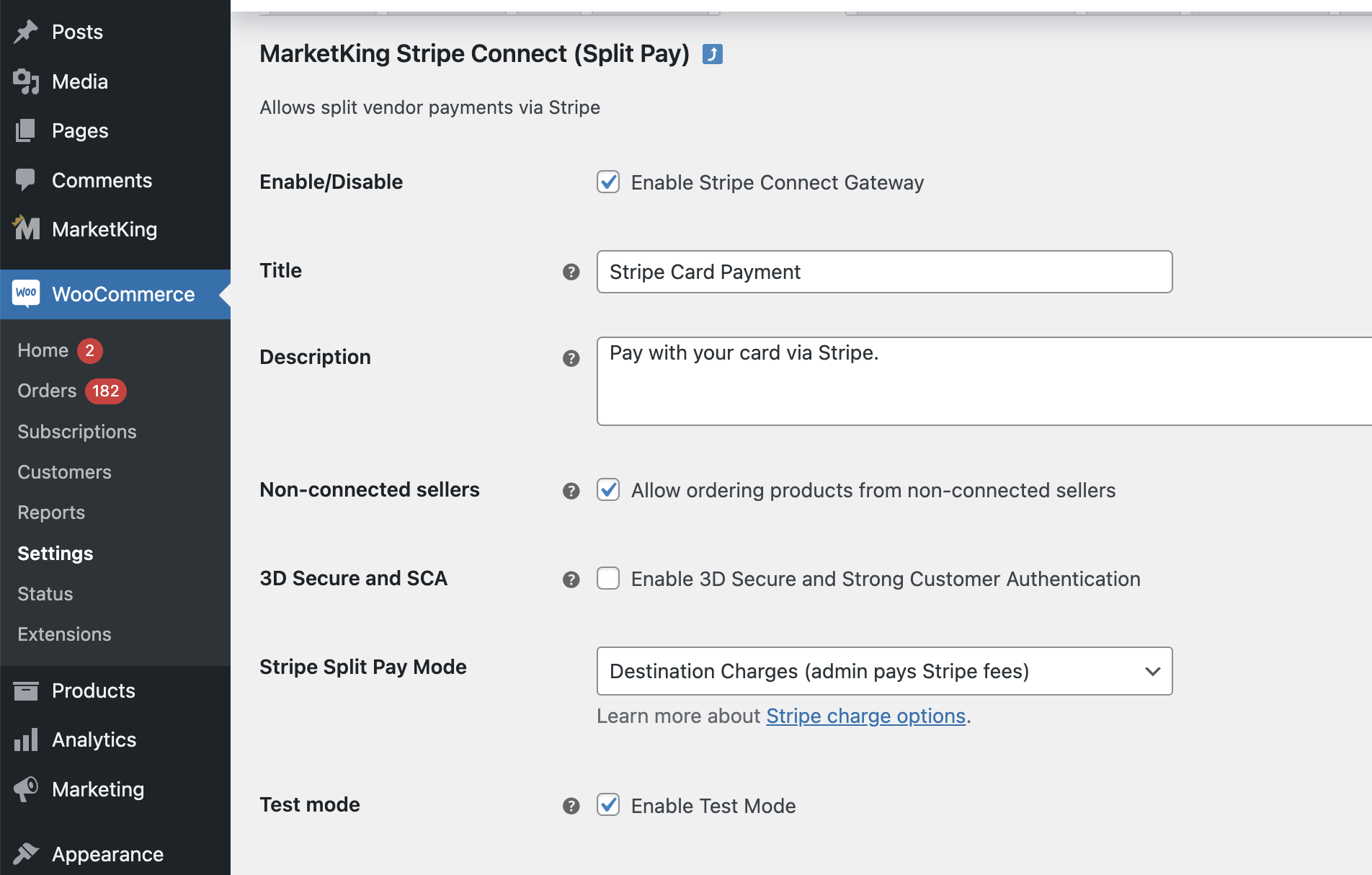Open WooCommerce menu in sidebar
This screenshot has width=1372, height=875.
[x=115, y=294]
